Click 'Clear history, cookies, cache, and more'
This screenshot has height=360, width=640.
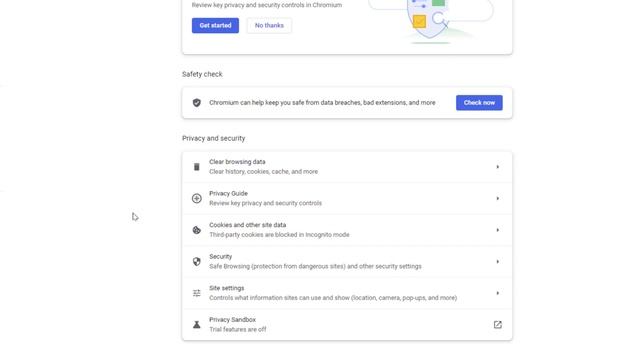263,172
